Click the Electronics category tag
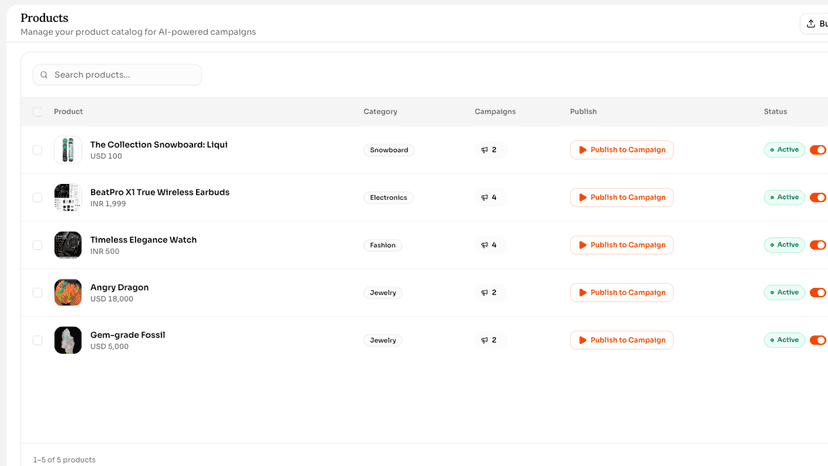The height and width of the screenshot is (466, 828). pyautogui.click(x=389, y=198)
